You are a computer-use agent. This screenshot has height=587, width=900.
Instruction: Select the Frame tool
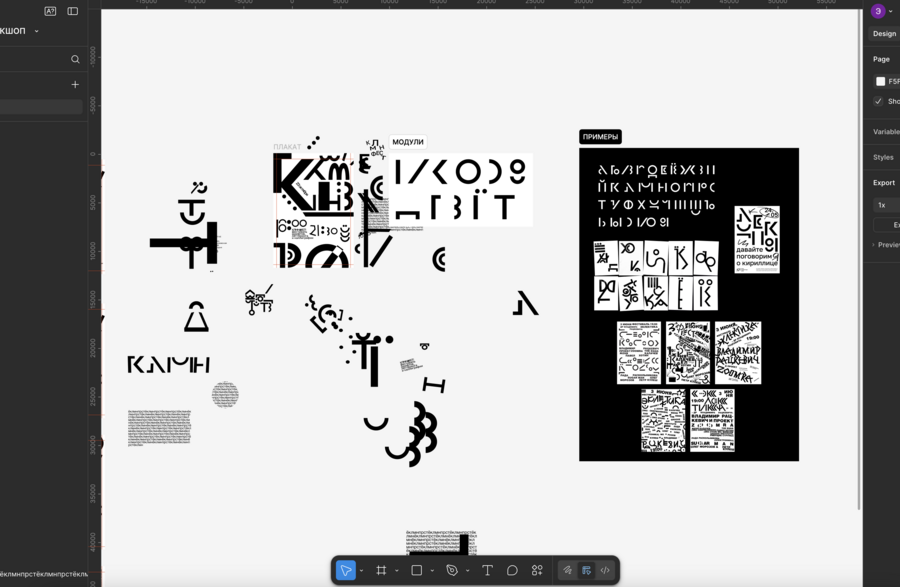pos(381,570)
